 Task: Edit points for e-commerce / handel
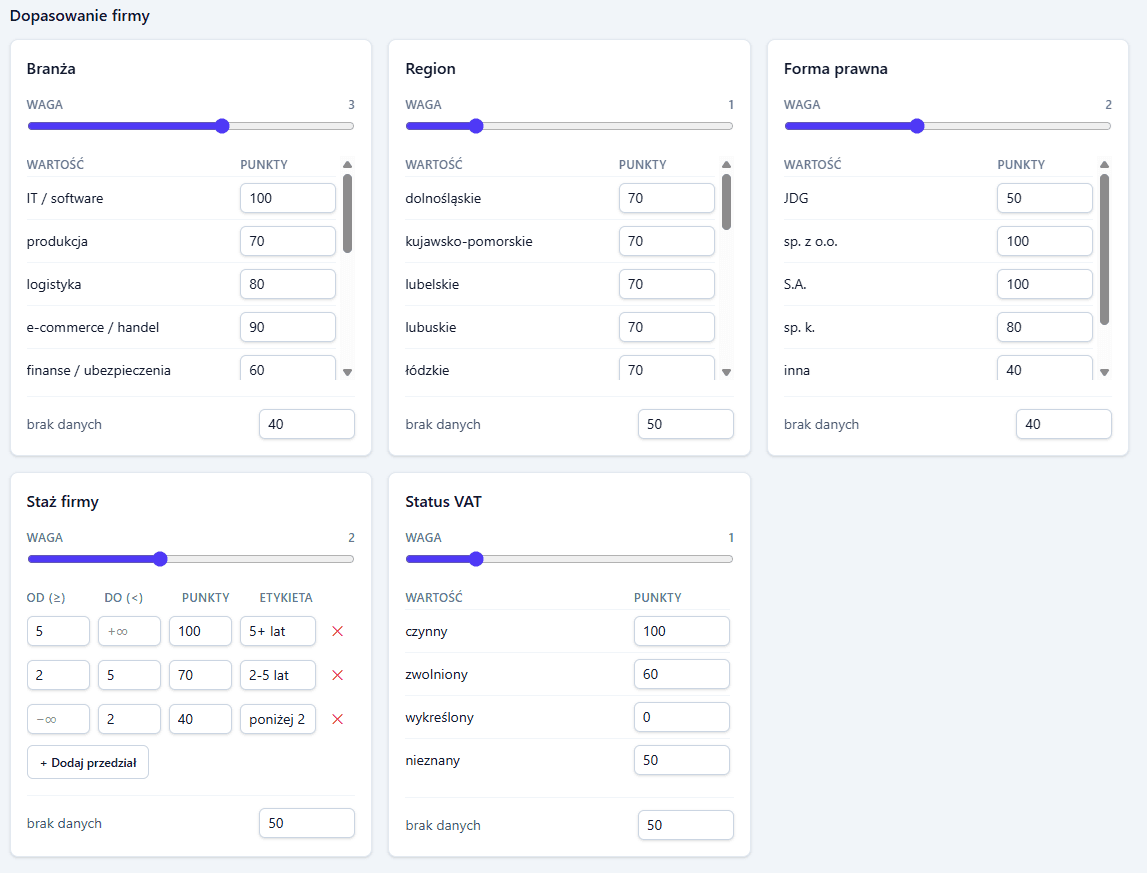(x=288, y=327)
